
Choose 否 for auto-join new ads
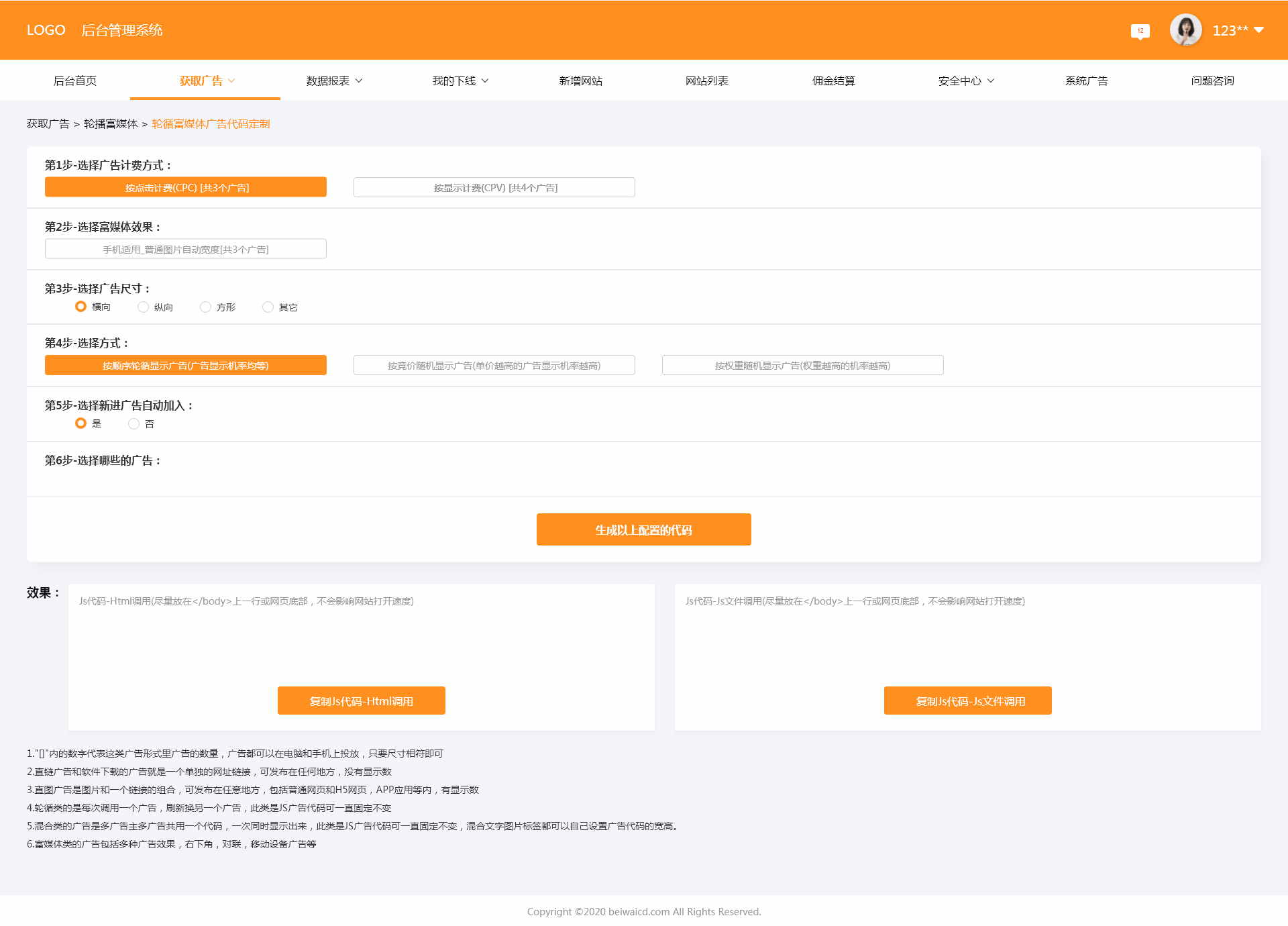click(133, 424)
